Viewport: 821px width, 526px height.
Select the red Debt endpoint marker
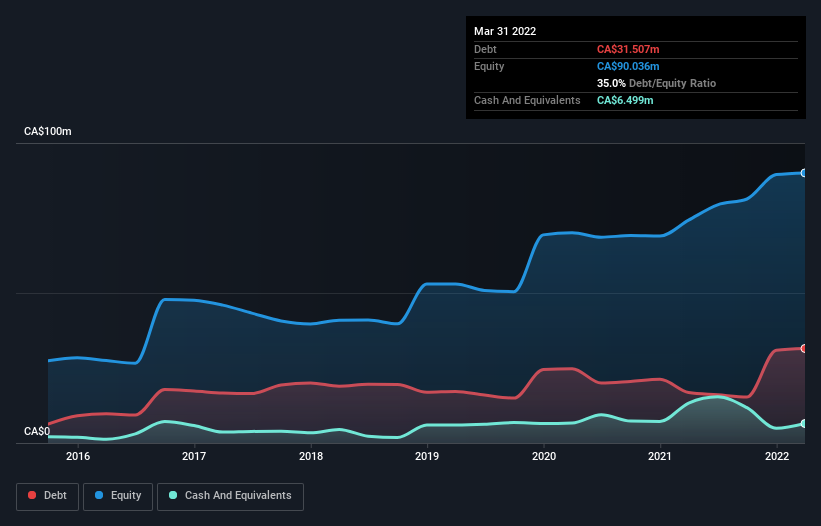(x=804, y=349)
